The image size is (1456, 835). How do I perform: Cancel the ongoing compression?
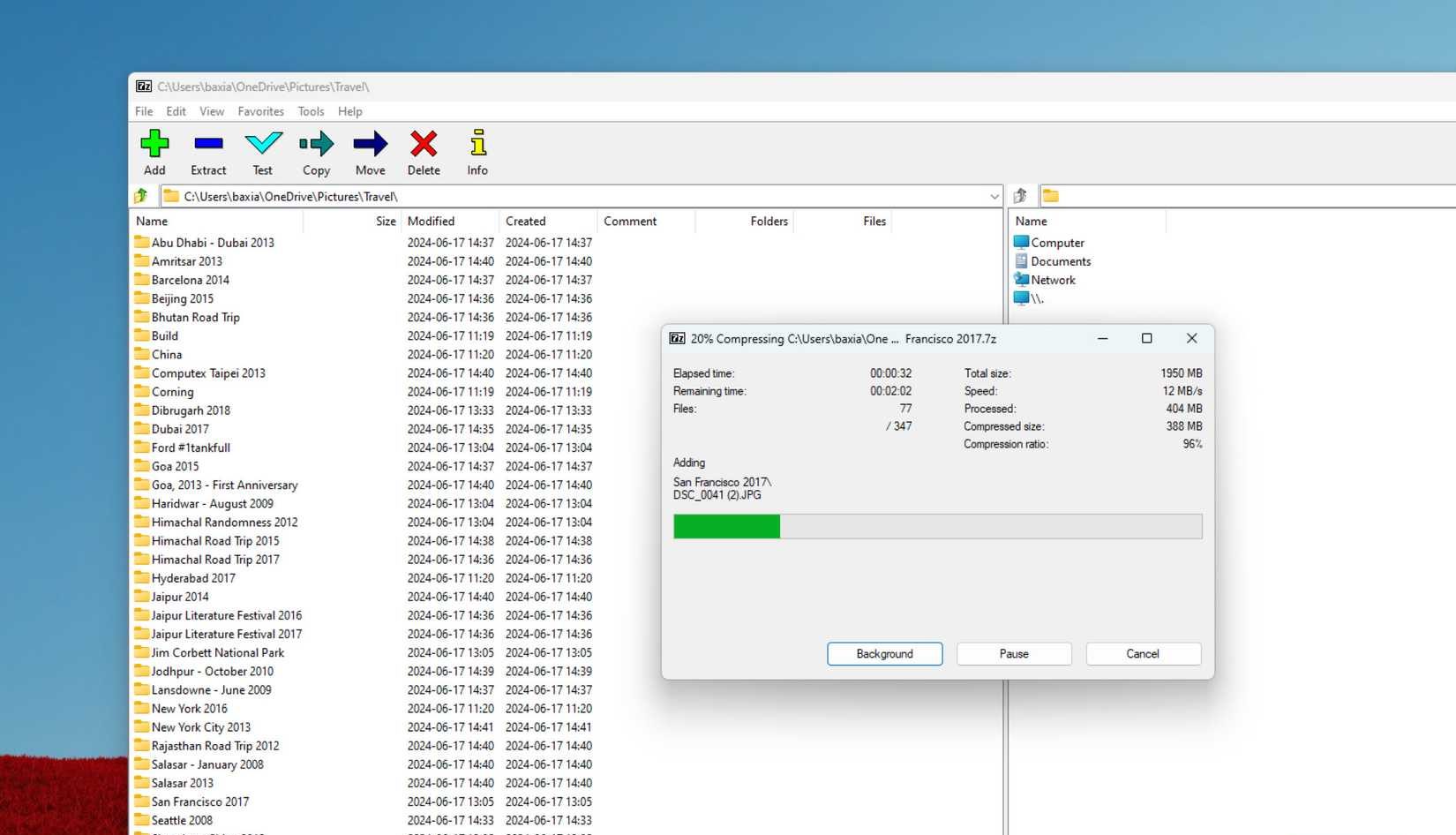(1143, 653)
